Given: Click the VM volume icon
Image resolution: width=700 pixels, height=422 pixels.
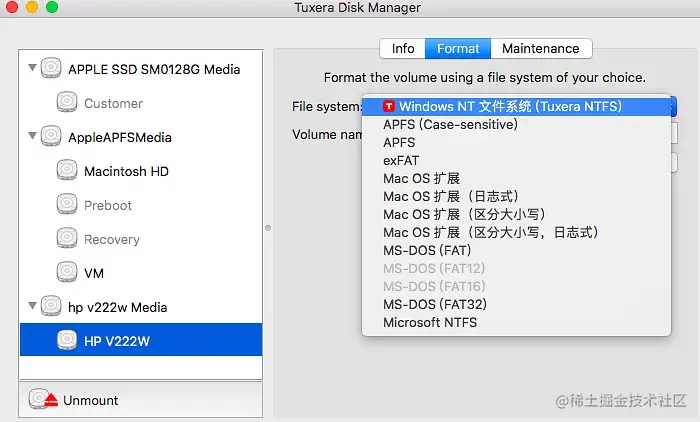Looking at the screenshot, I should coord(67,272).
